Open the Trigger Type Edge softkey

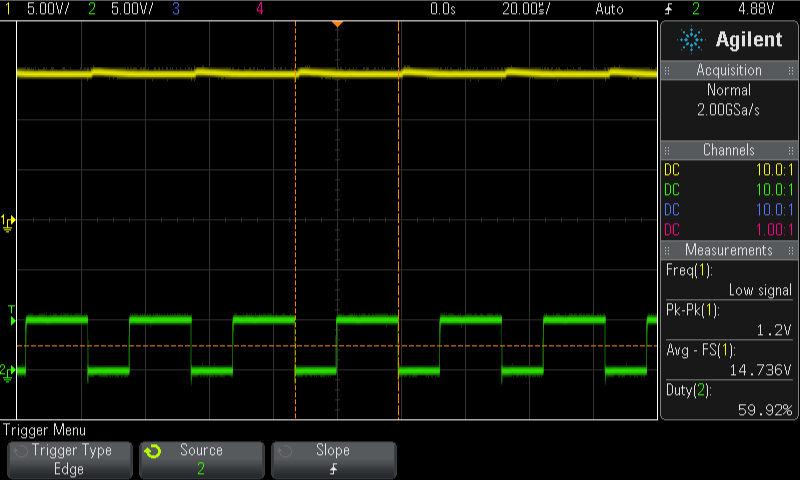(x=70, y=460)
